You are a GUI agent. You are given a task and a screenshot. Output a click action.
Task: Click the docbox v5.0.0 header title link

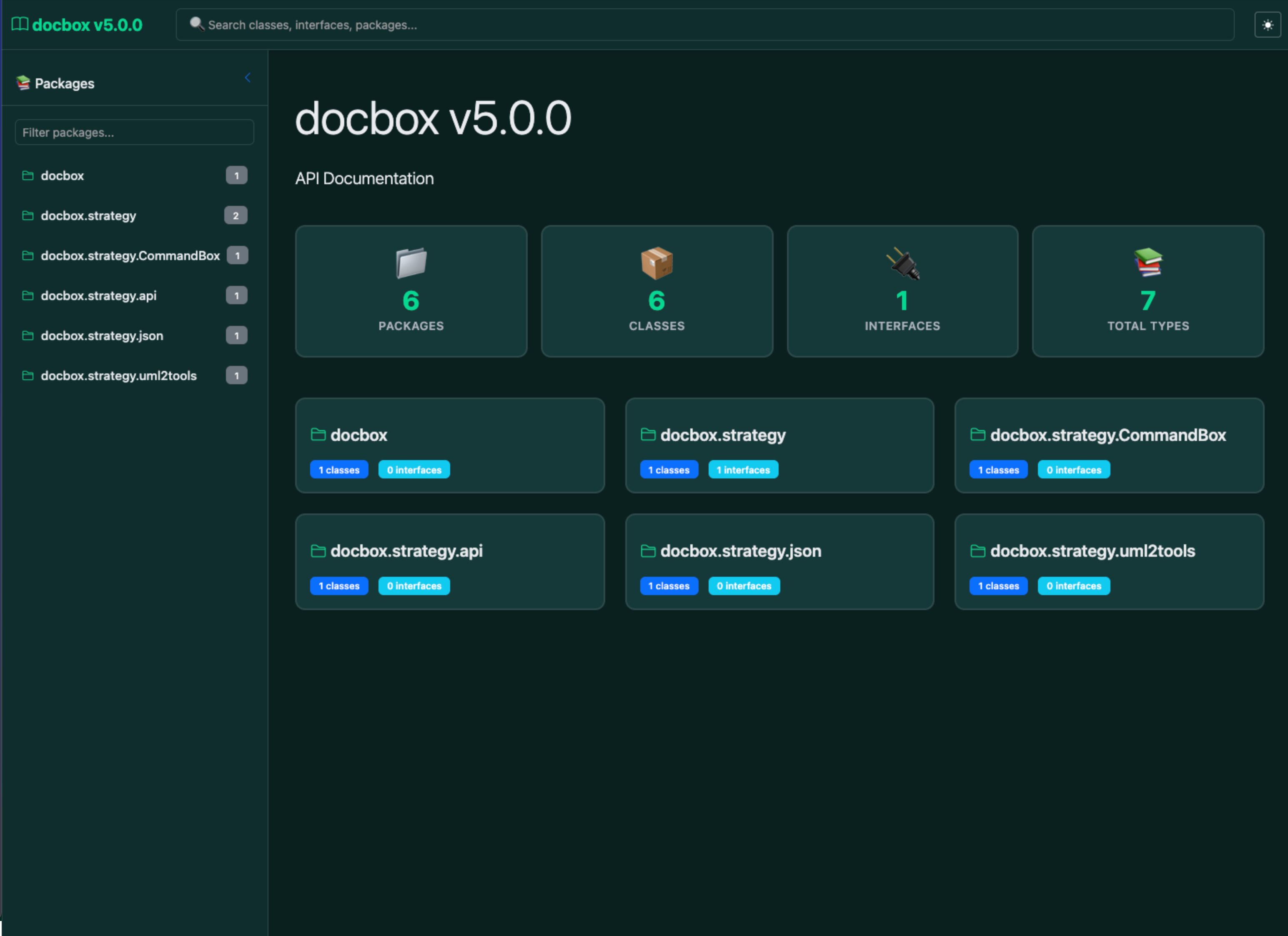[x=87, y=25]
